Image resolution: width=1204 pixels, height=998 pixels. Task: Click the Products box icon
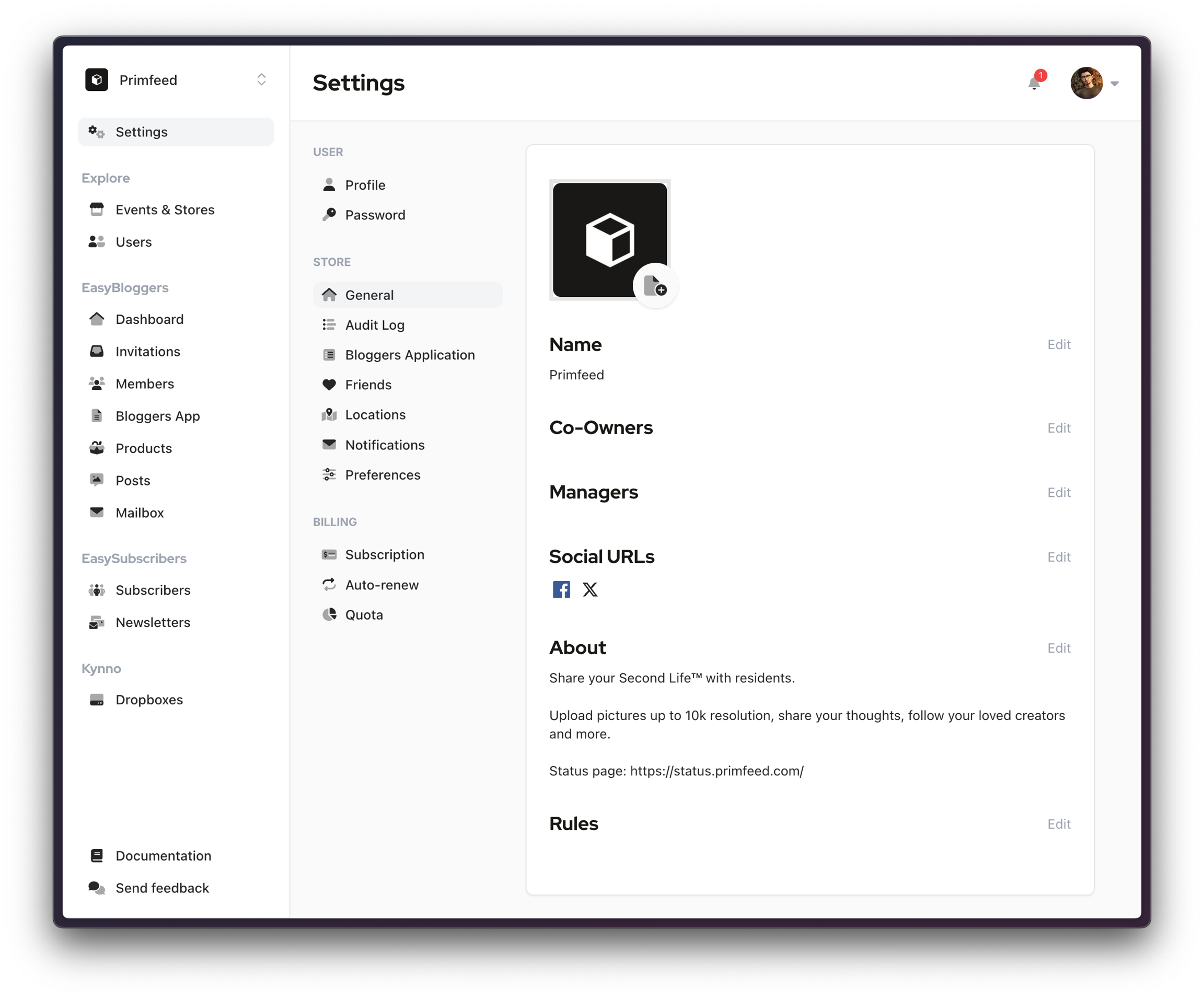pos(96,448)
